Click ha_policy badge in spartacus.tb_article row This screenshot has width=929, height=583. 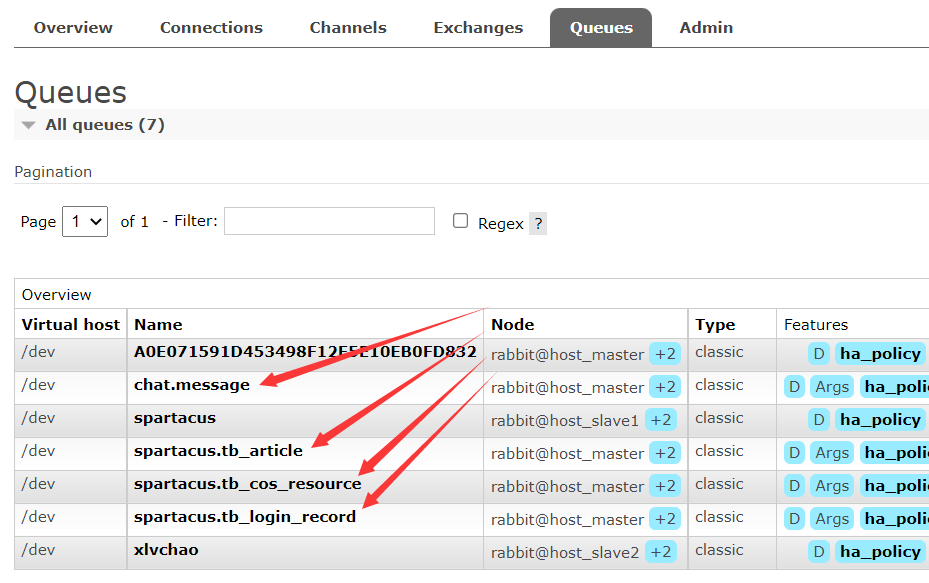(x=895, y=453)
